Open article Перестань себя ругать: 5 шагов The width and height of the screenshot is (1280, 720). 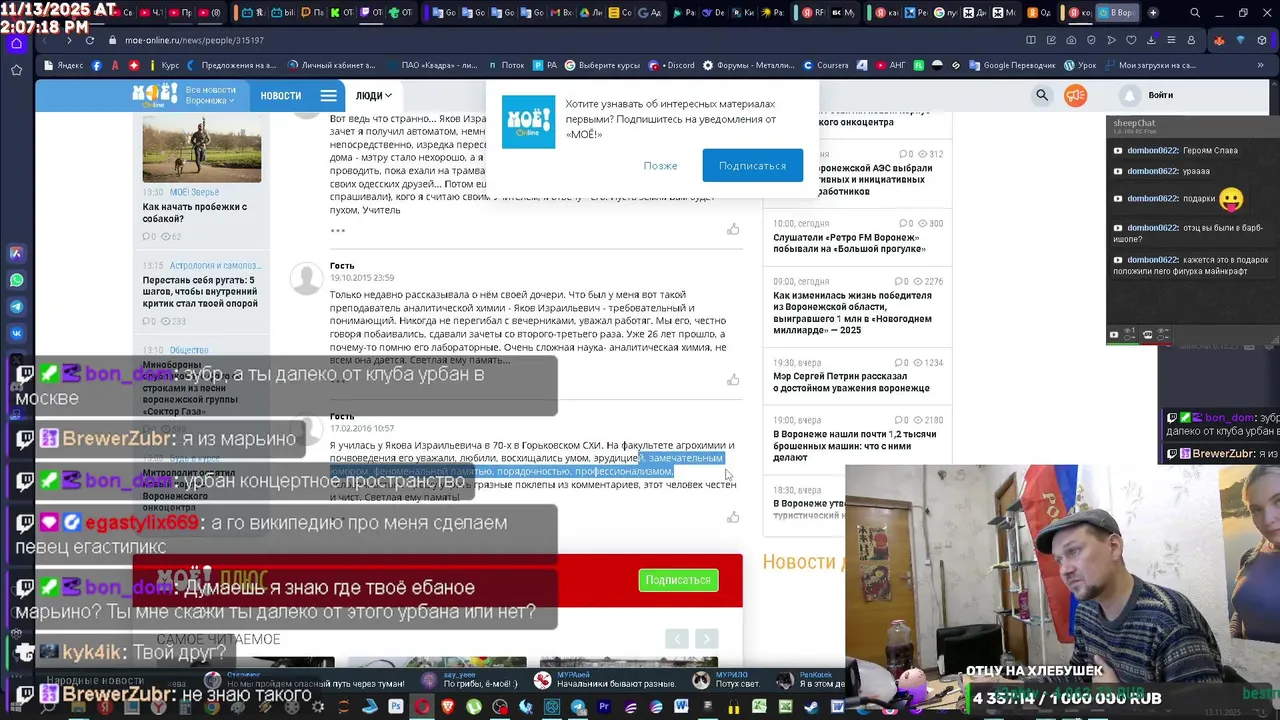(200, 292)
